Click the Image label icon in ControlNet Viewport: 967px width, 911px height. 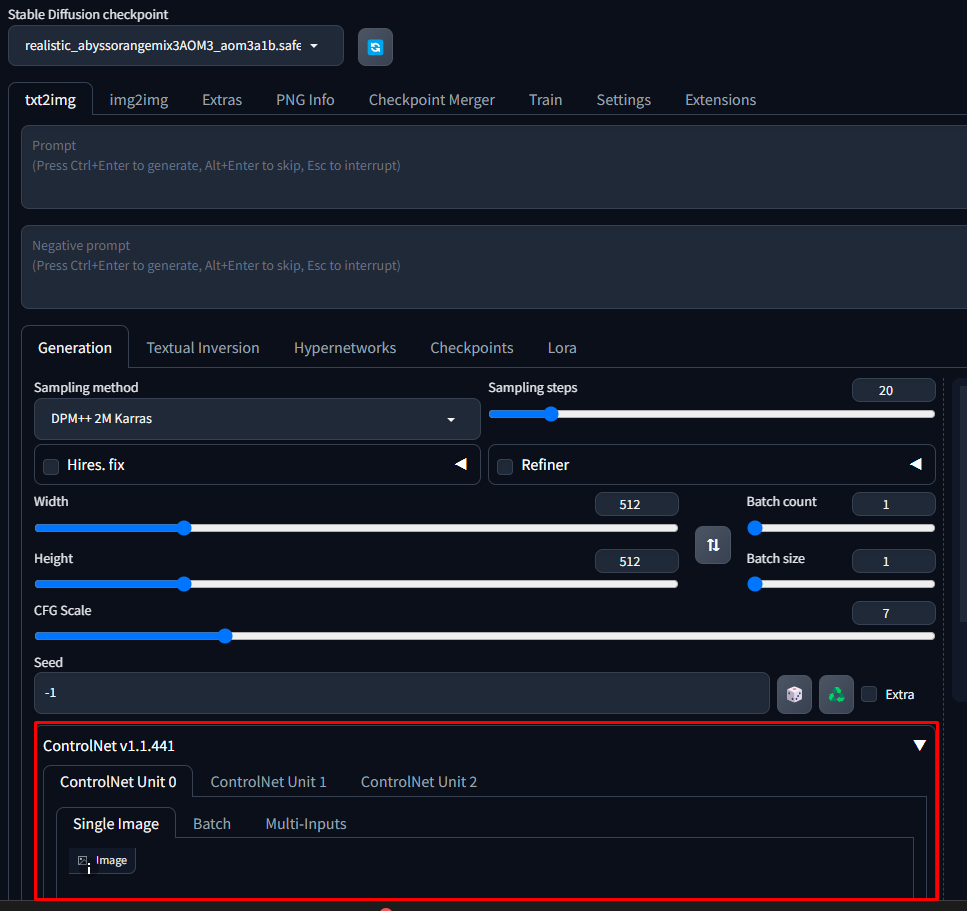(84, 860)
